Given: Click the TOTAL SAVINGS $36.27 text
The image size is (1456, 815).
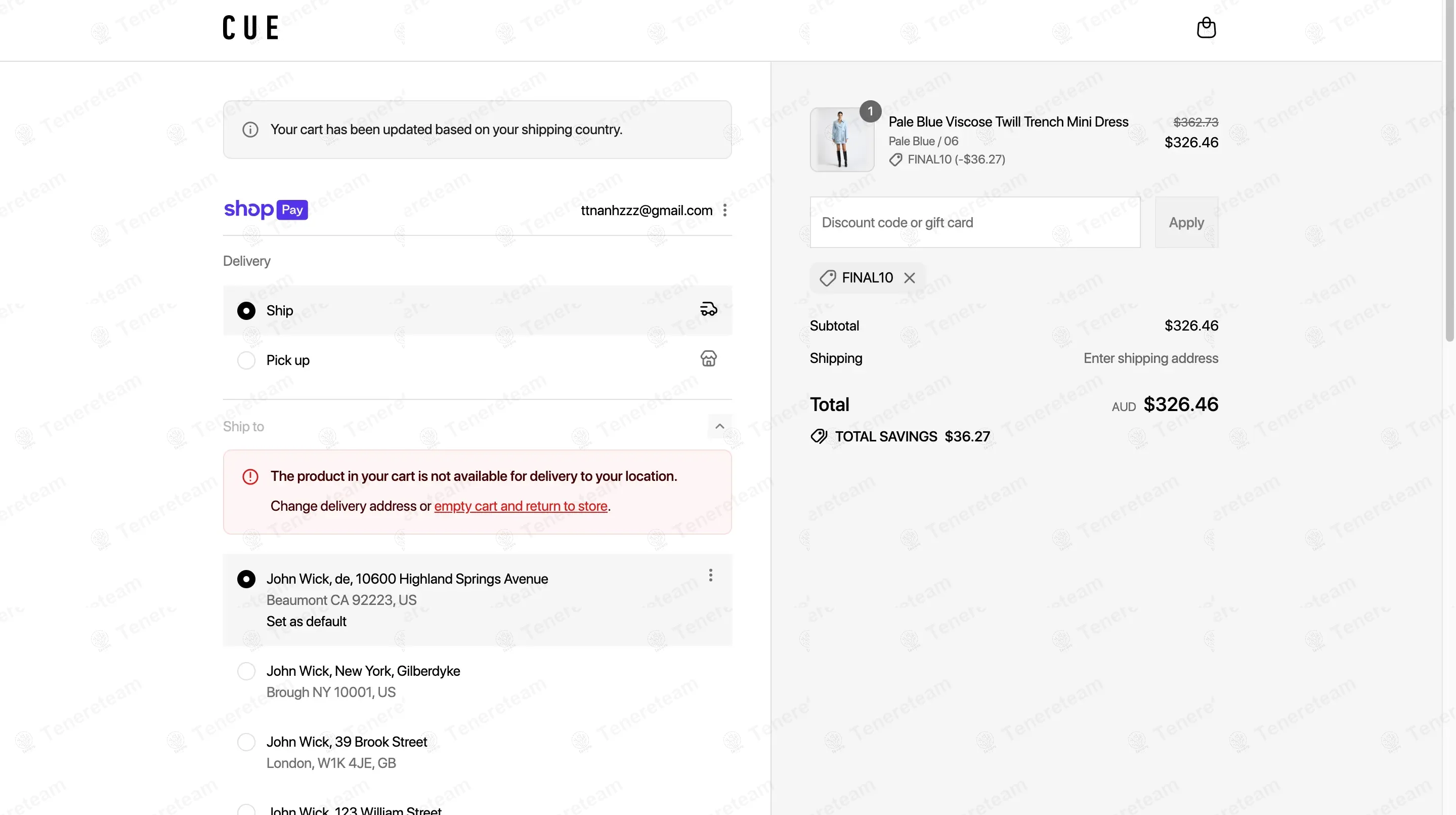Looking at the screenshot, I should click(x=912, y=437).
